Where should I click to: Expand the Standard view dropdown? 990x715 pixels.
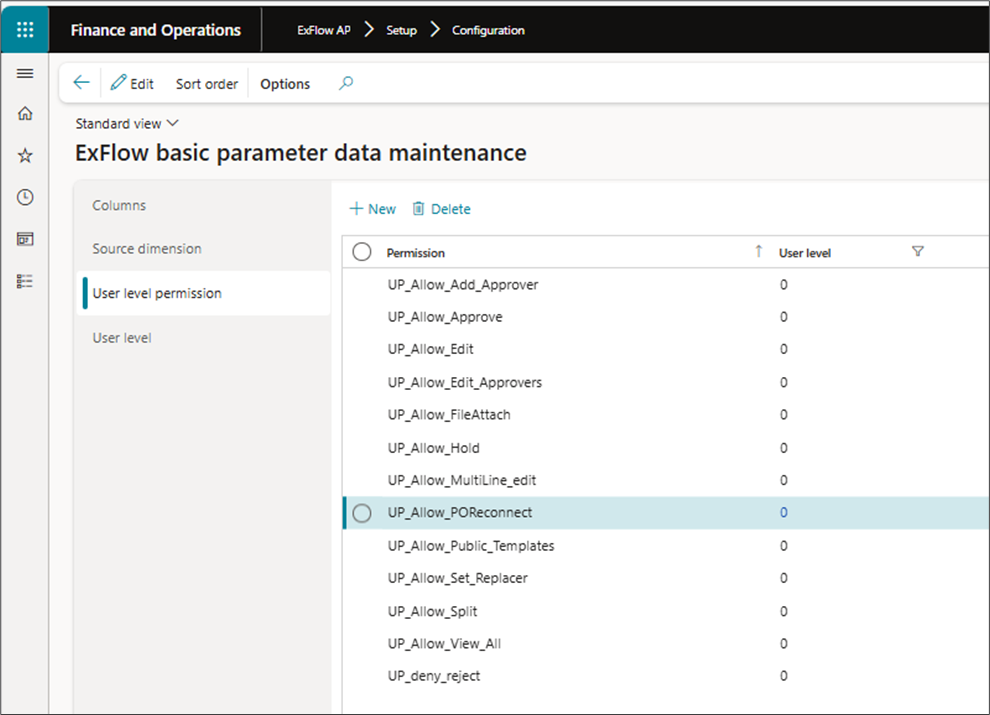pyautogui.click(x=127, y=124)
